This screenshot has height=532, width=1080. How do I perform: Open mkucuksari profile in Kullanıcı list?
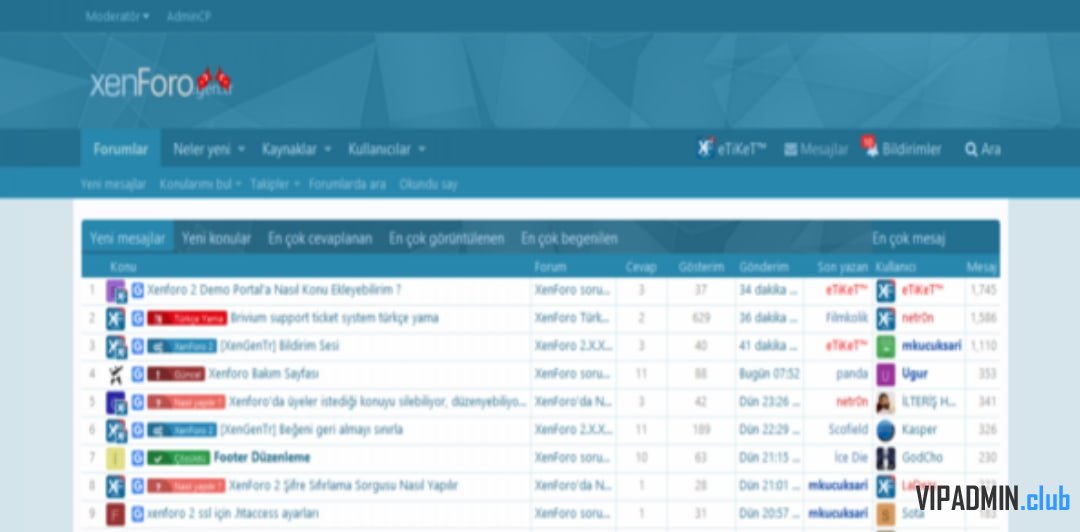(x=931, y=346)
